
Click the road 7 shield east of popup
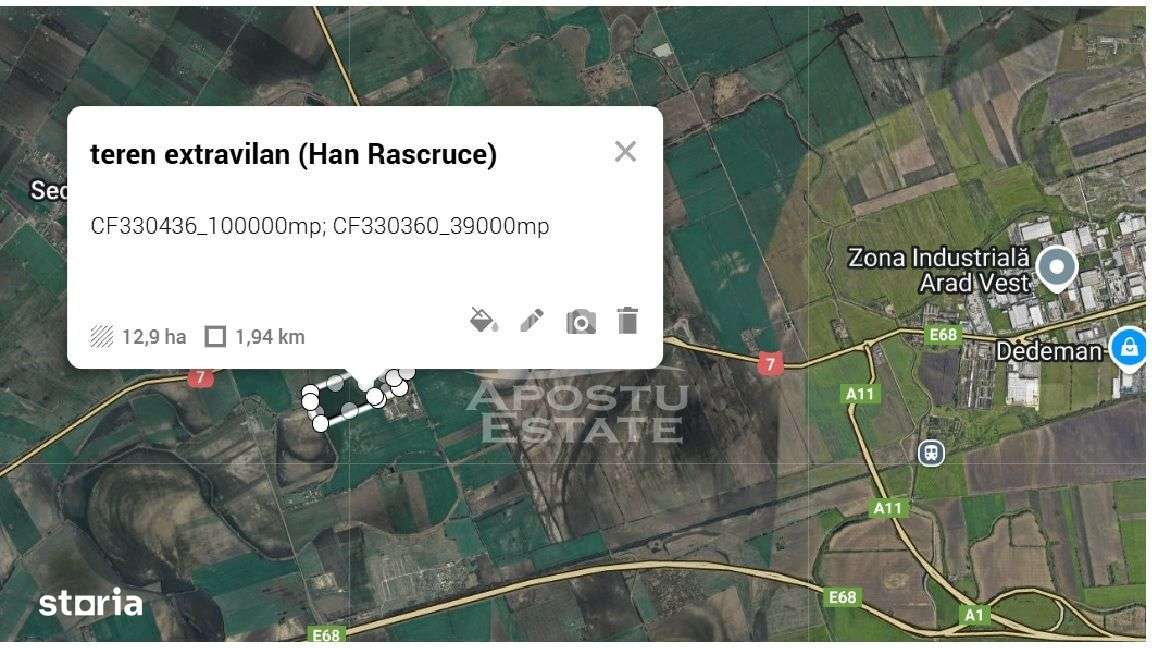click(770, 363)
